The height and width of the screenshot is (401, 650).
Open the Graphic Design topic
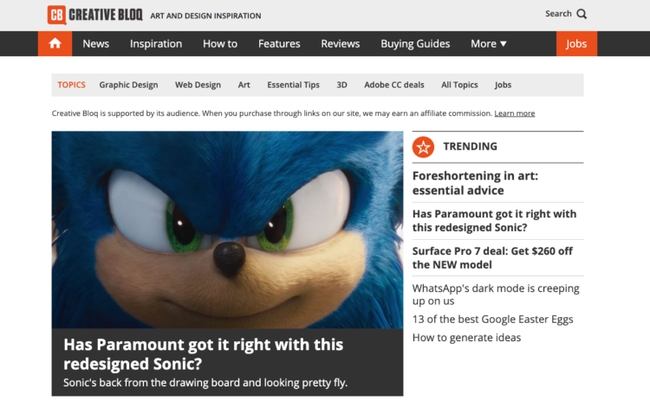(x=129, y=85)
